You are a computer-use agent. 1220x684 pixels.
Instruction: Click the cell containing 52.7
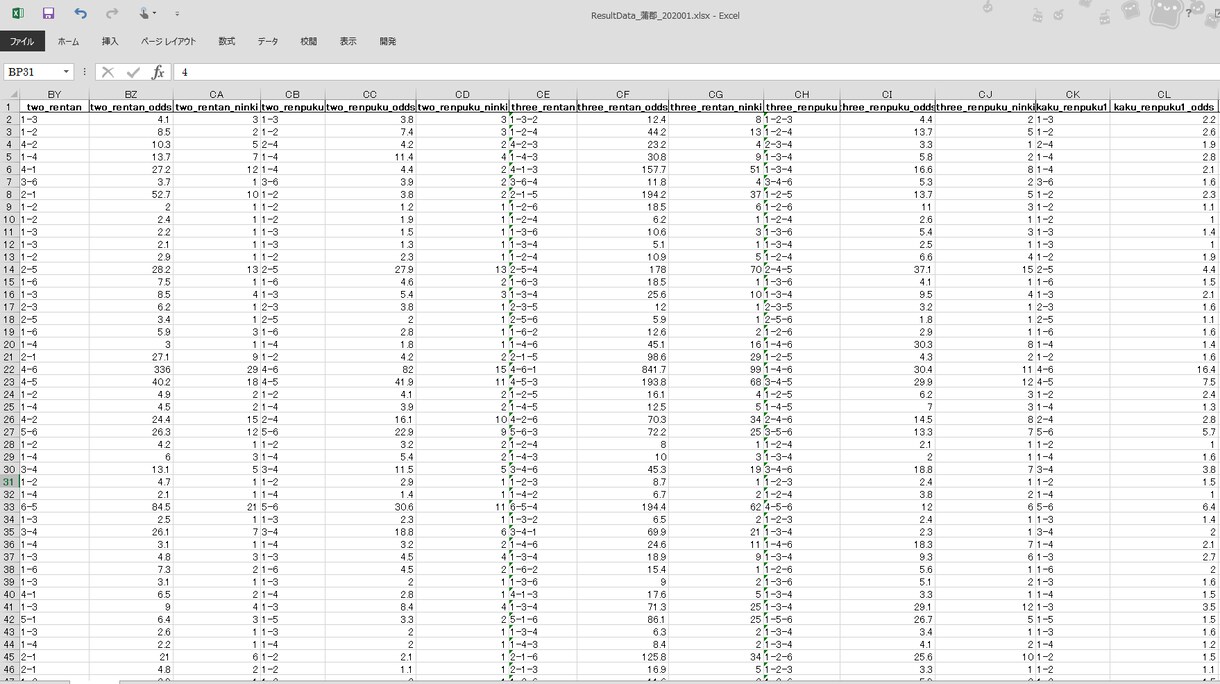pyautogui.click(x=131, y=194)
